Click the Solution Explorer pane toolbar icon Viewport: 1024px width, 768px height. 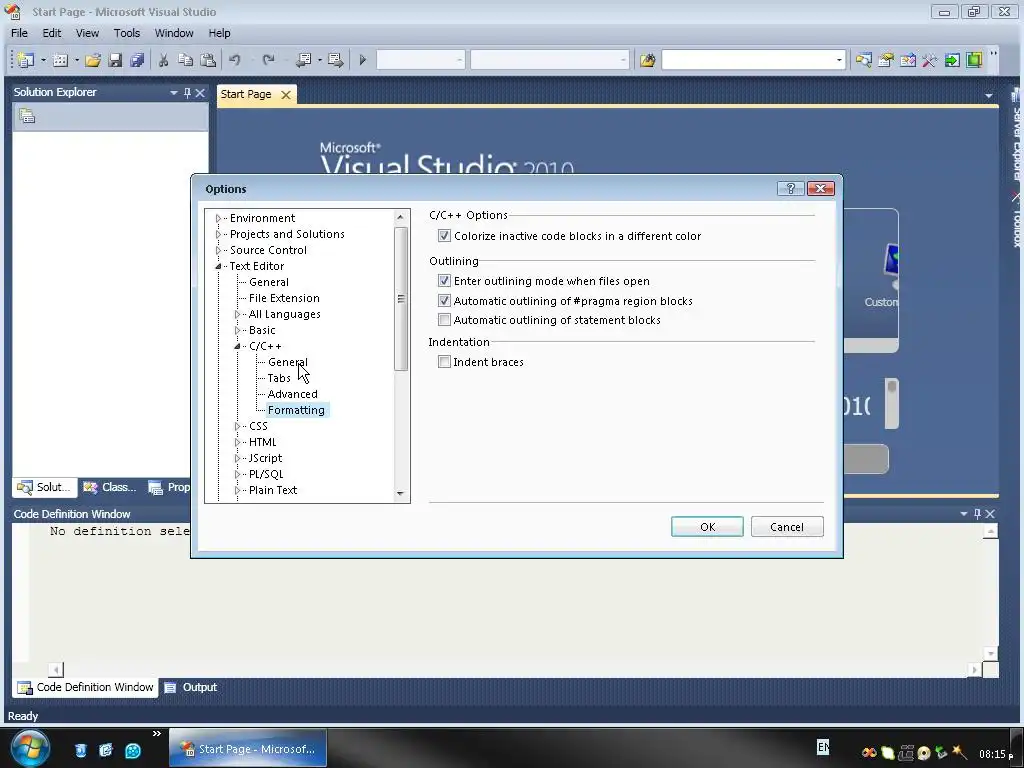click(27, 116)
